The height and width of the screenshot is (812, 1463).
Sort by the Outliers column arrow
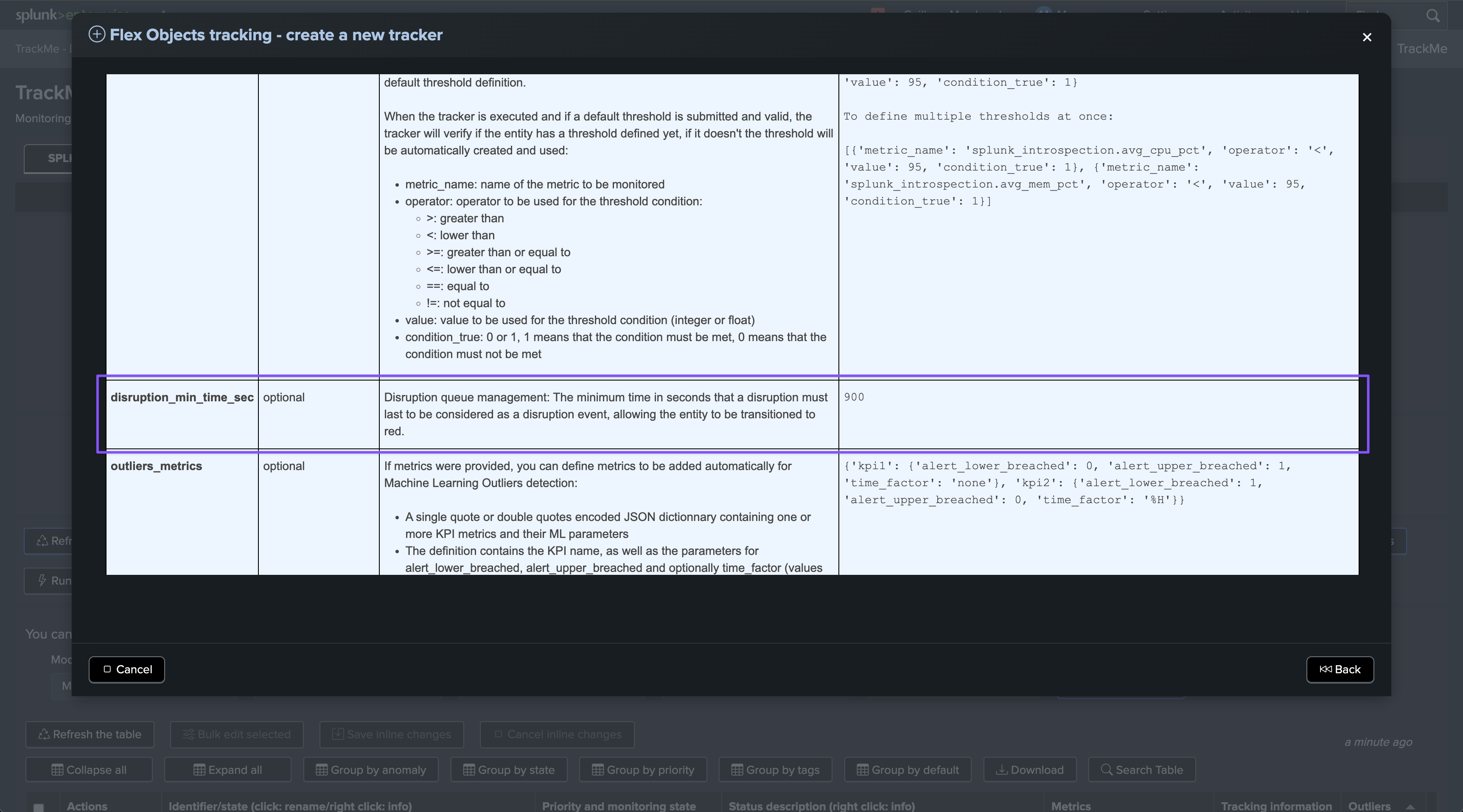coord(1410,806)
